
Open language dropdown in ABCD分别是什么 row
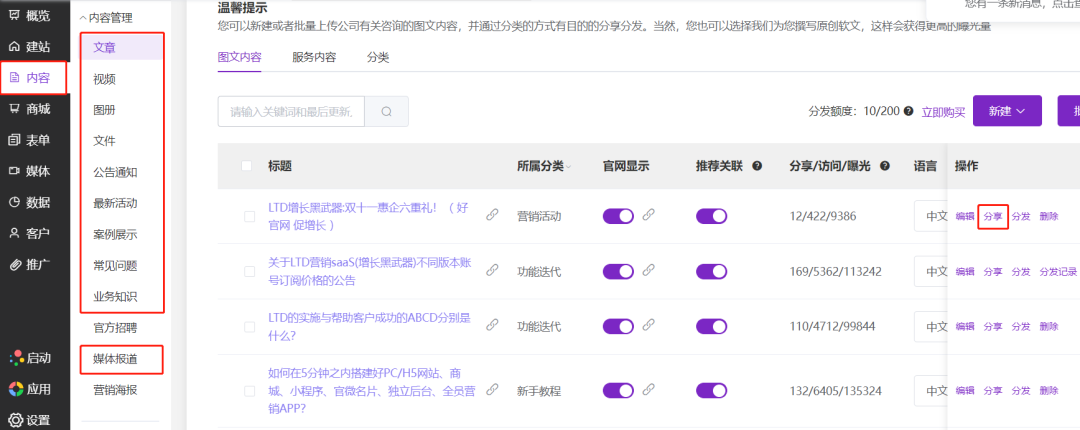point(931,327)
